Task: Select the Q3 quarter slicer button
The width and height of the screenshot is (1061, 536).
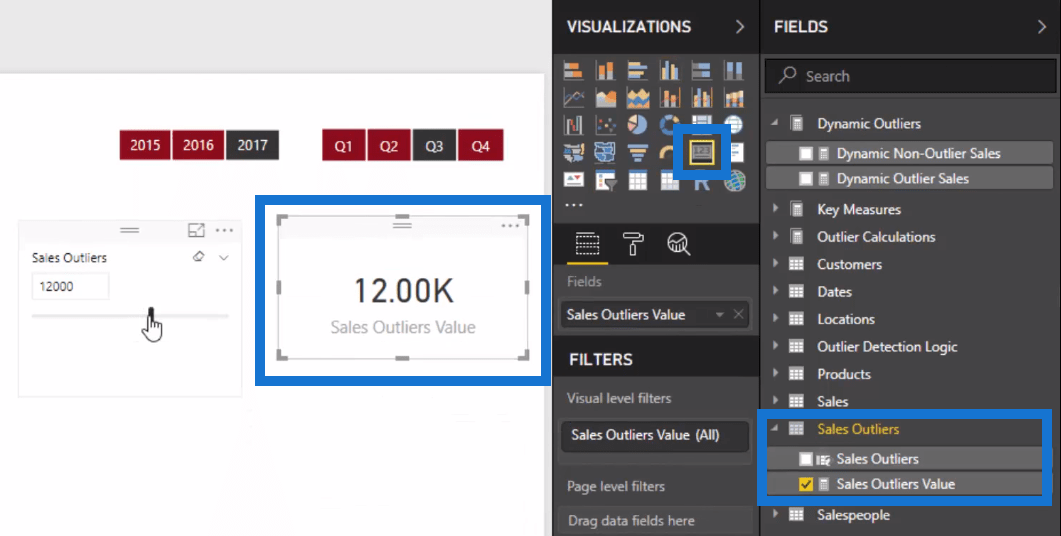Action: point(434,146)
